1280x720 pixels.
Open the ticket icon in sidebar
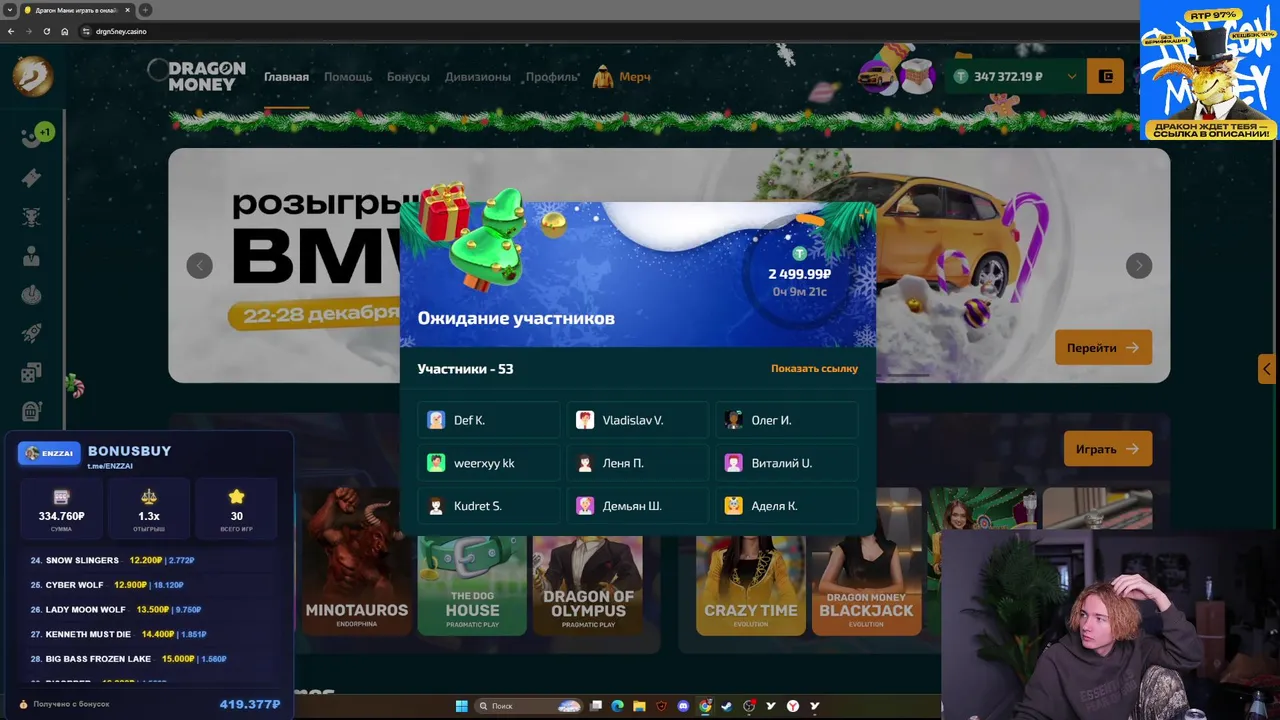(31, 178)
